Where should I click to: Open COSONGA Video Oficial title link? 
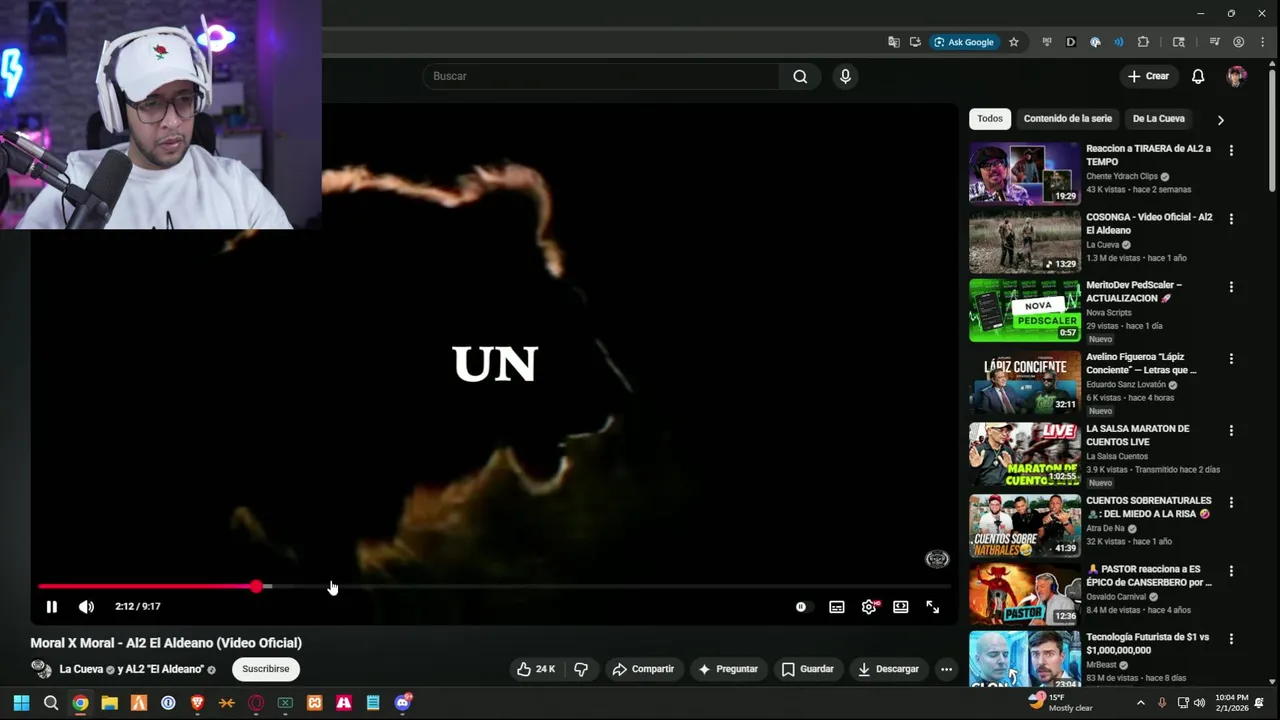(x=1149, y=224)
